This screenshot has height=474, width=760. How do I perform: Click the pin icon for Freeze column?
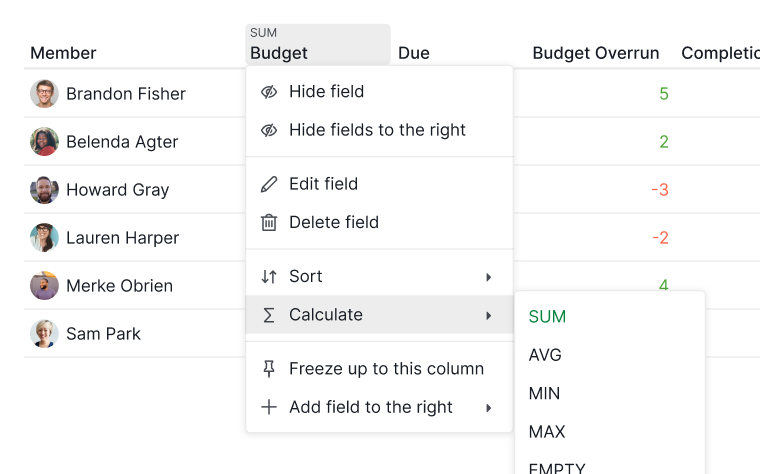(269, 369)
